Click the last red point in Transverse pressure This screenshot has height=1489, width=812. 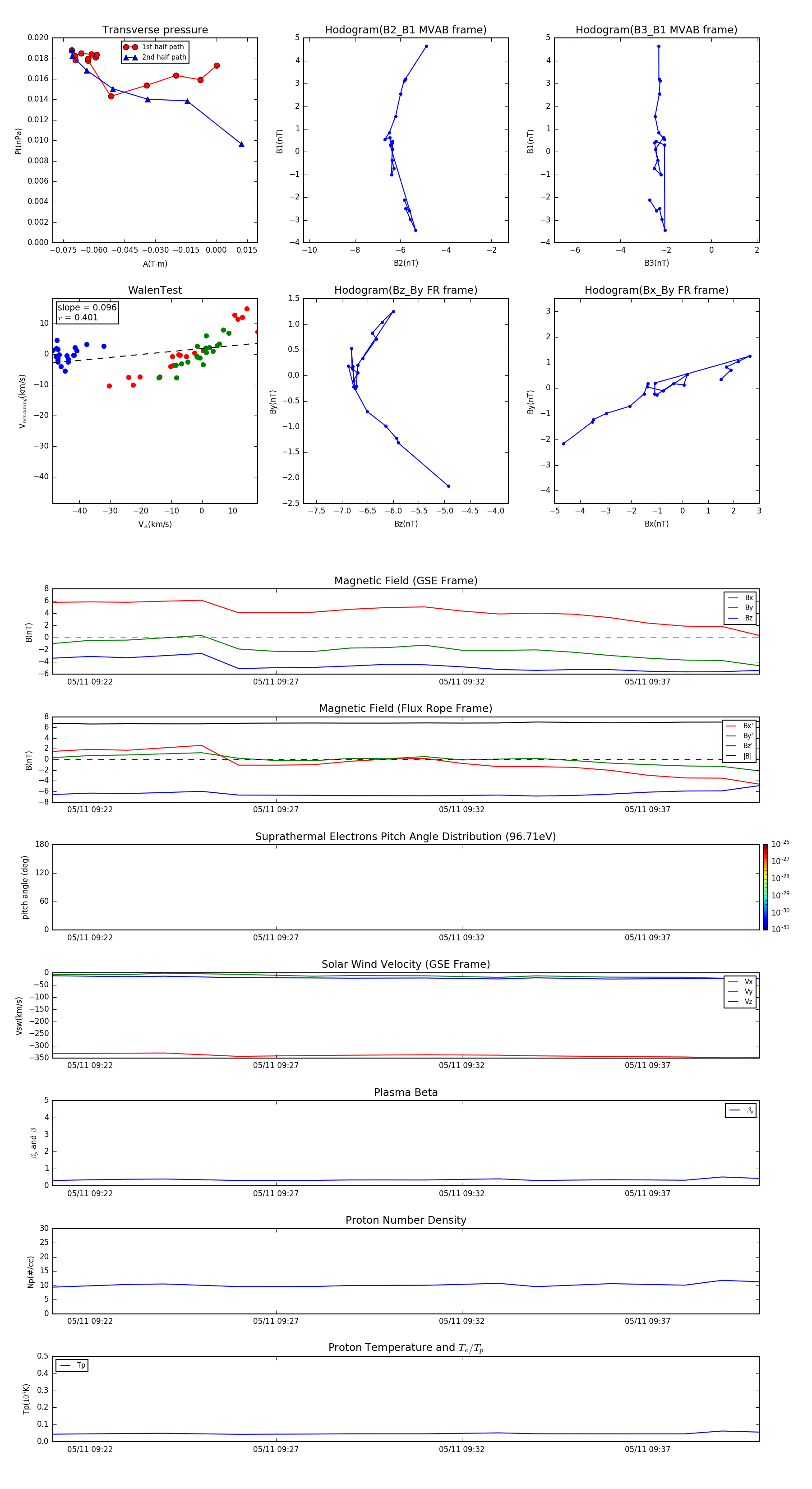(x=216, y=66)
